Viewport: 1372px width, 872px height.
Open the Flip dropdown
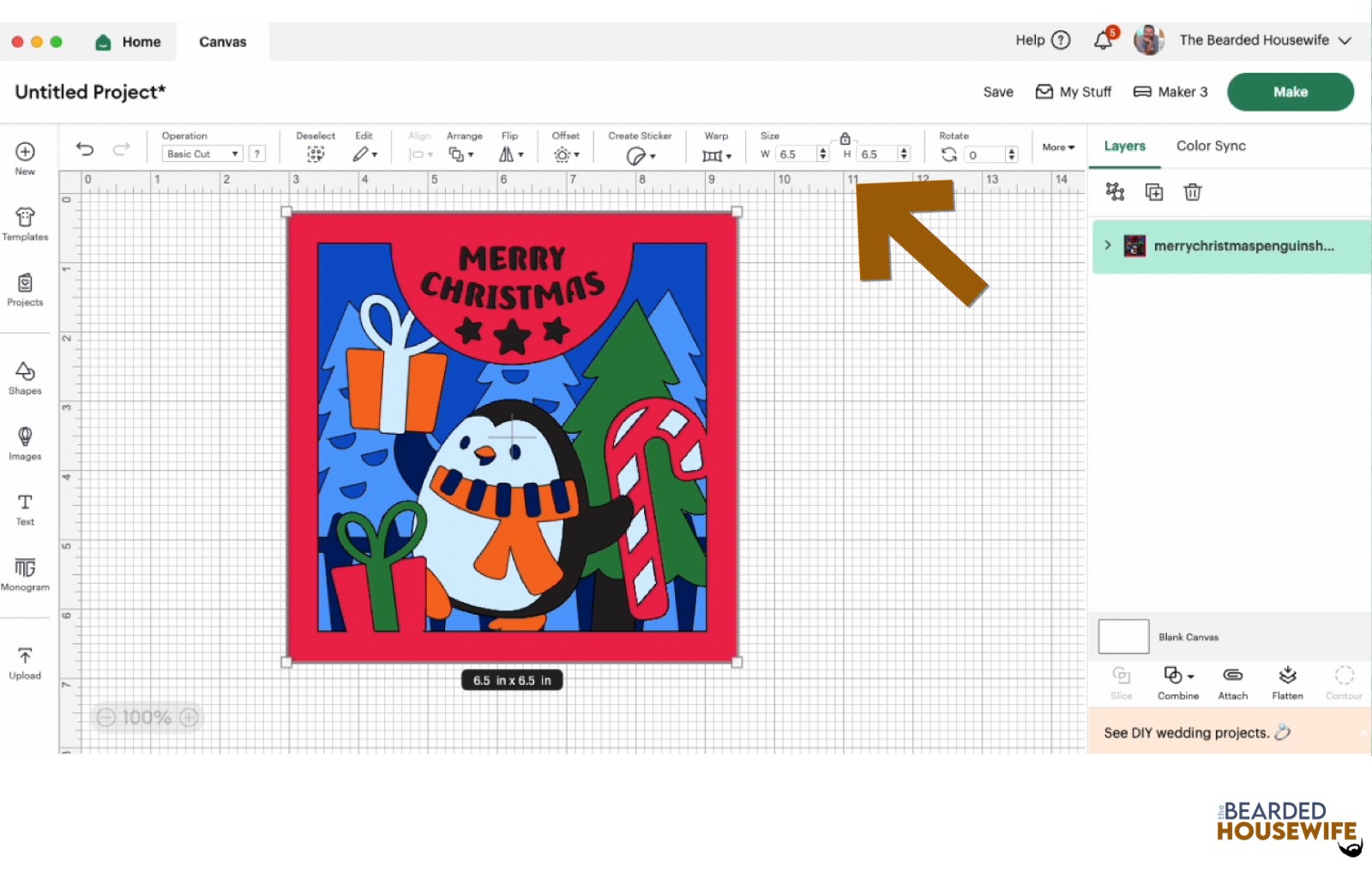coord(511,154)
